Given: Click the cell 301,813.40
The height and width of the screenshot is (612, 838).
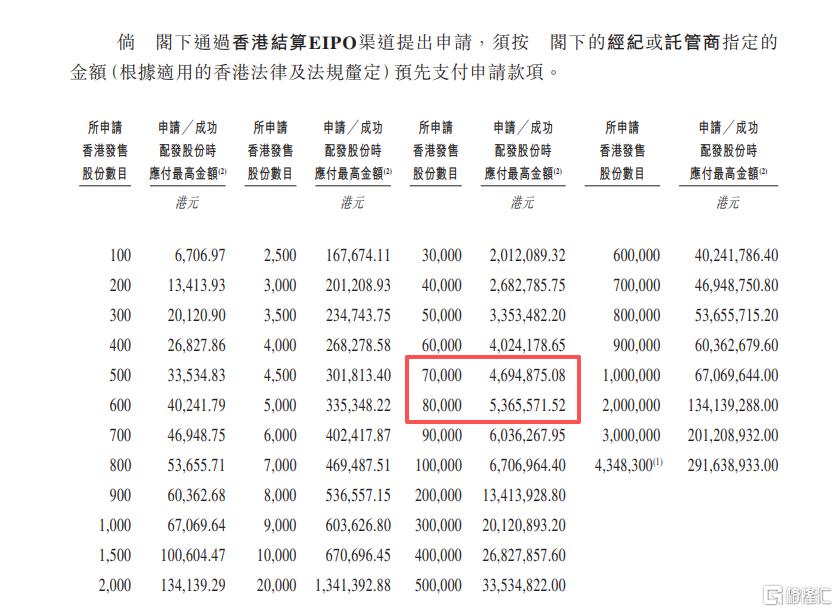Looking at the screenshot, I should 358,375.
